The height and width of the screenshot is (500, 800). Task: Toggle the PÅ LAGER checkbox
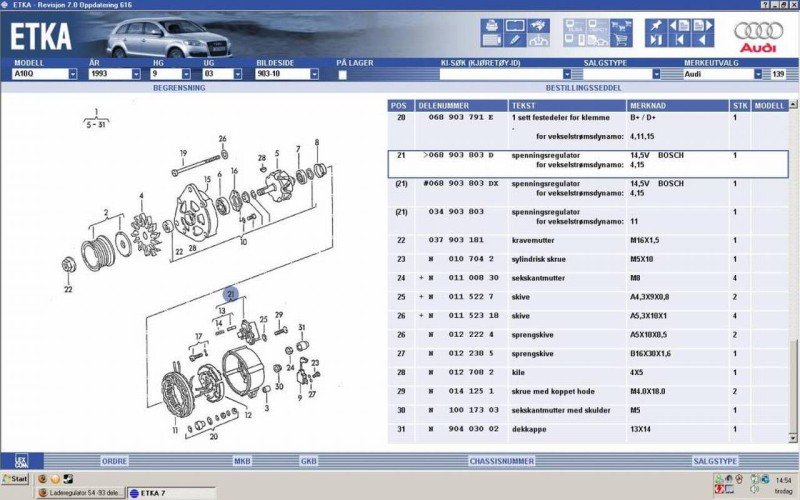coord(343,74)
